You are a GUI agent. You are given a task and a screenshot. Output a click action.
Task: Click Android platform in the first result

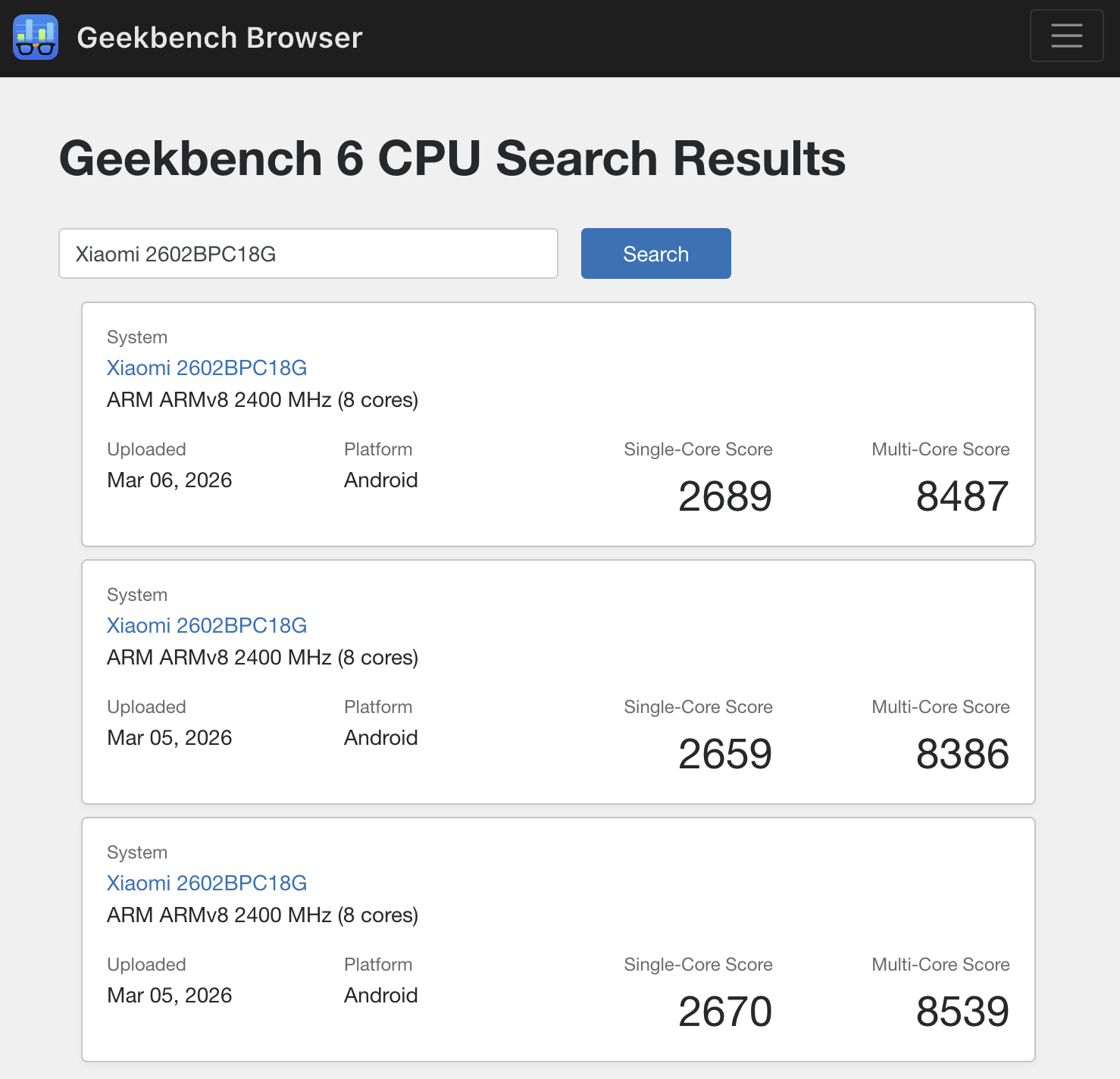pyautogui.click(x=380, y=480)
